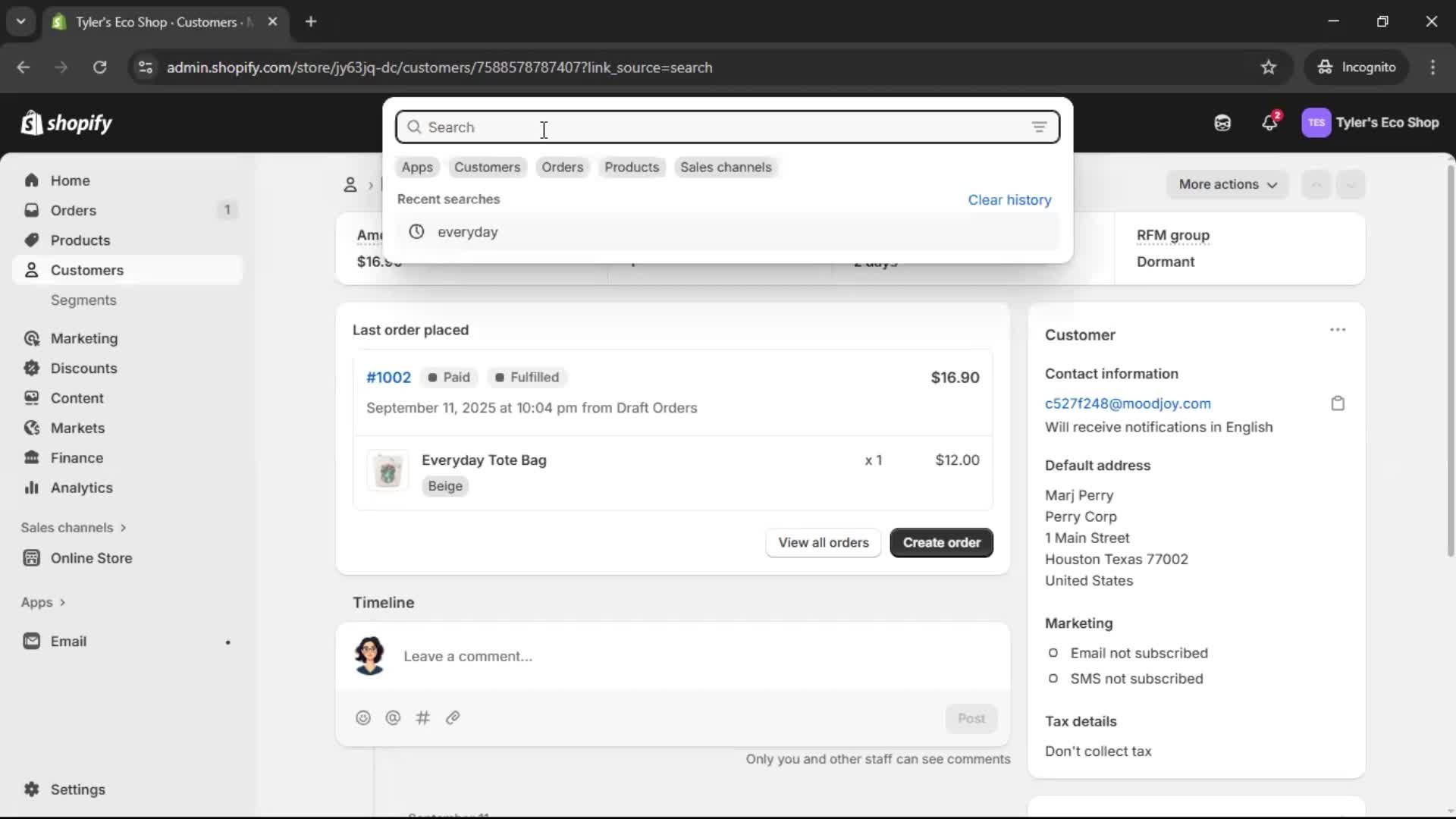Open the Discounts section

click(83, 368)
